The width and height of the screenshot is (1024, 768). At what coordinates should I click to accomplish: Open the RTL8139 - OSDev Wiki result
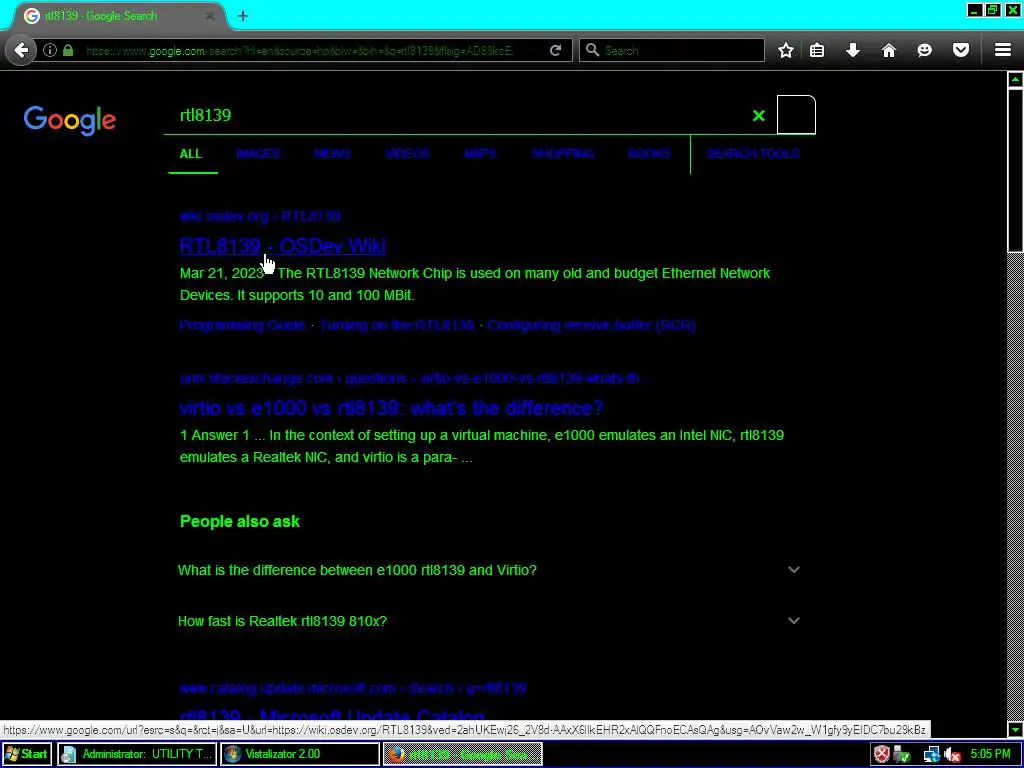282,246
